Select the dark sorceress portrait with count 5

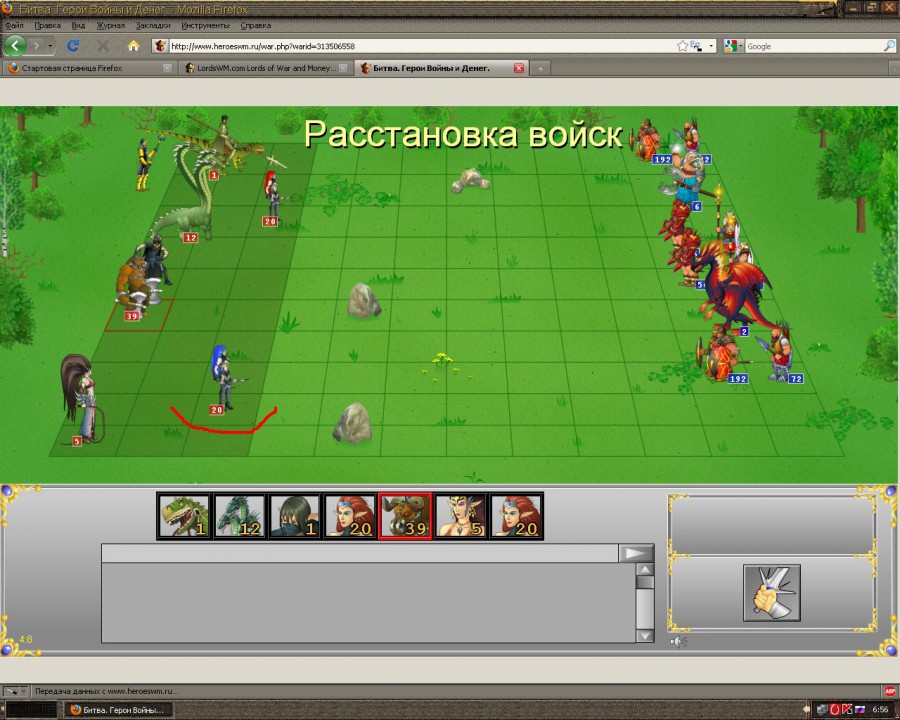tap(460, 516)
